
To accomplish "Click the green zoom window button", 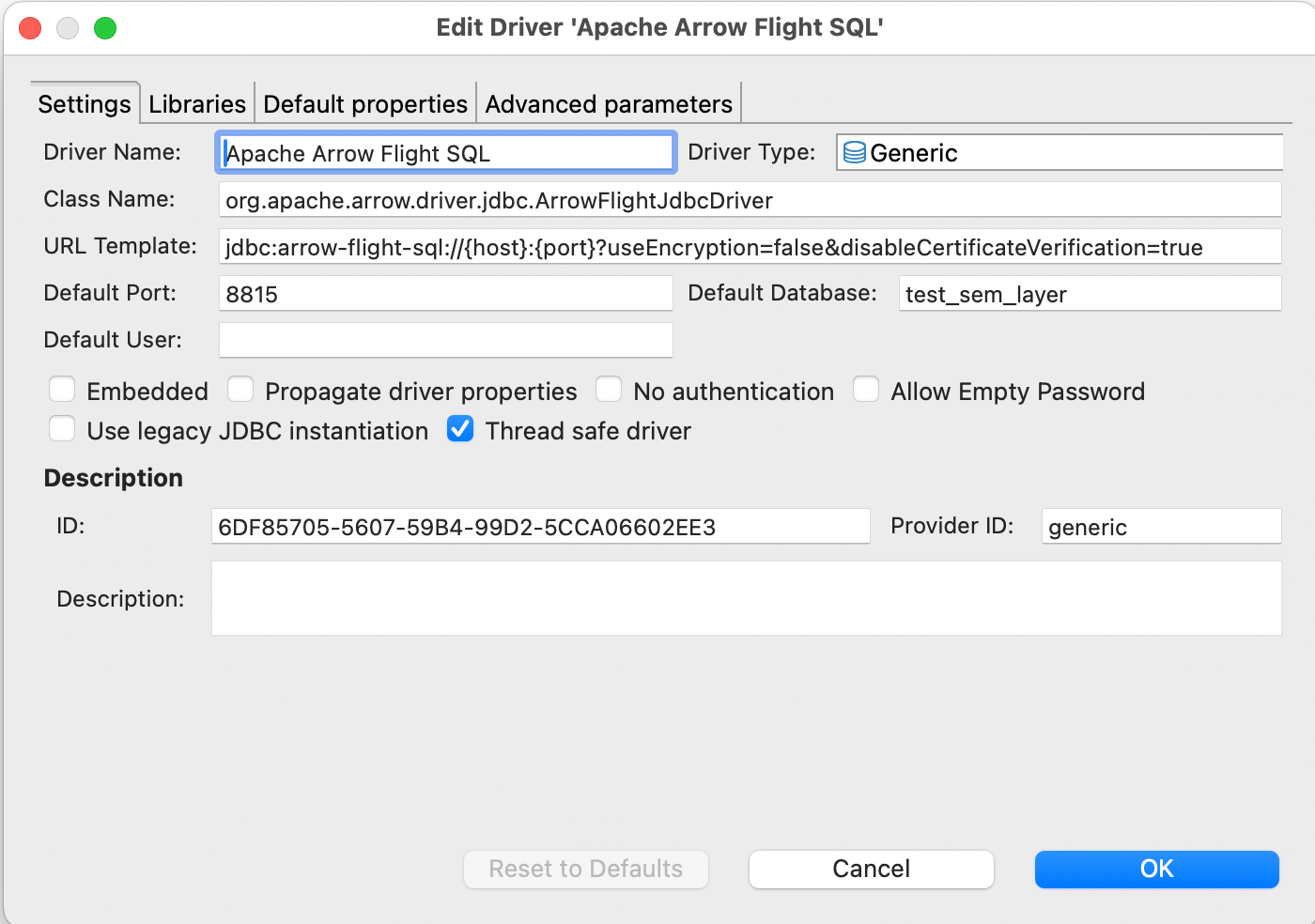I will click(x=105, y=28).
